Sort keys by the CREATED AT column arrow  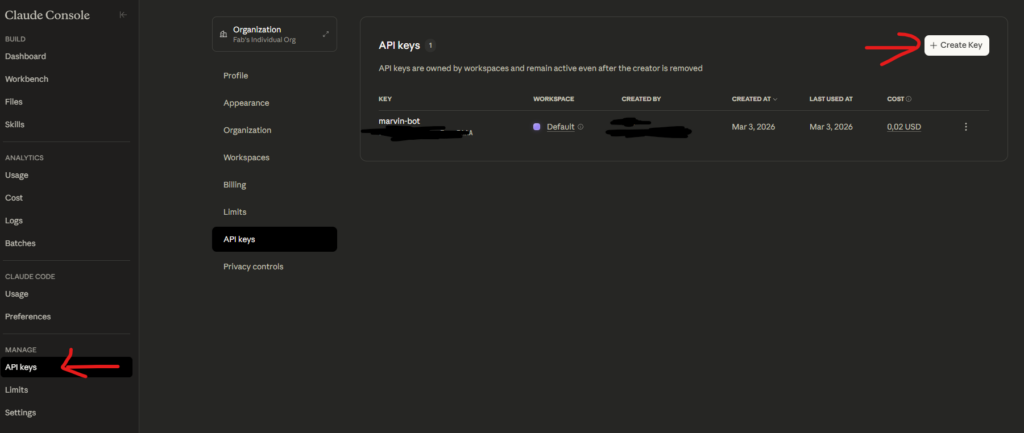pyautogui.click(x=776, y=99)
